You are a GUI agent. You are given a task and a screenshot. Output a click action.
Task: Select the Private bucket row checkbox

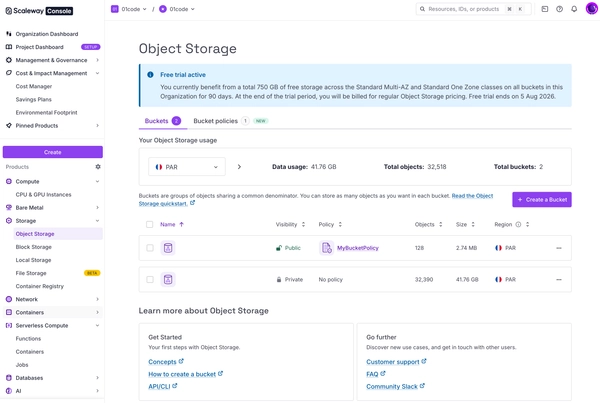150,279
